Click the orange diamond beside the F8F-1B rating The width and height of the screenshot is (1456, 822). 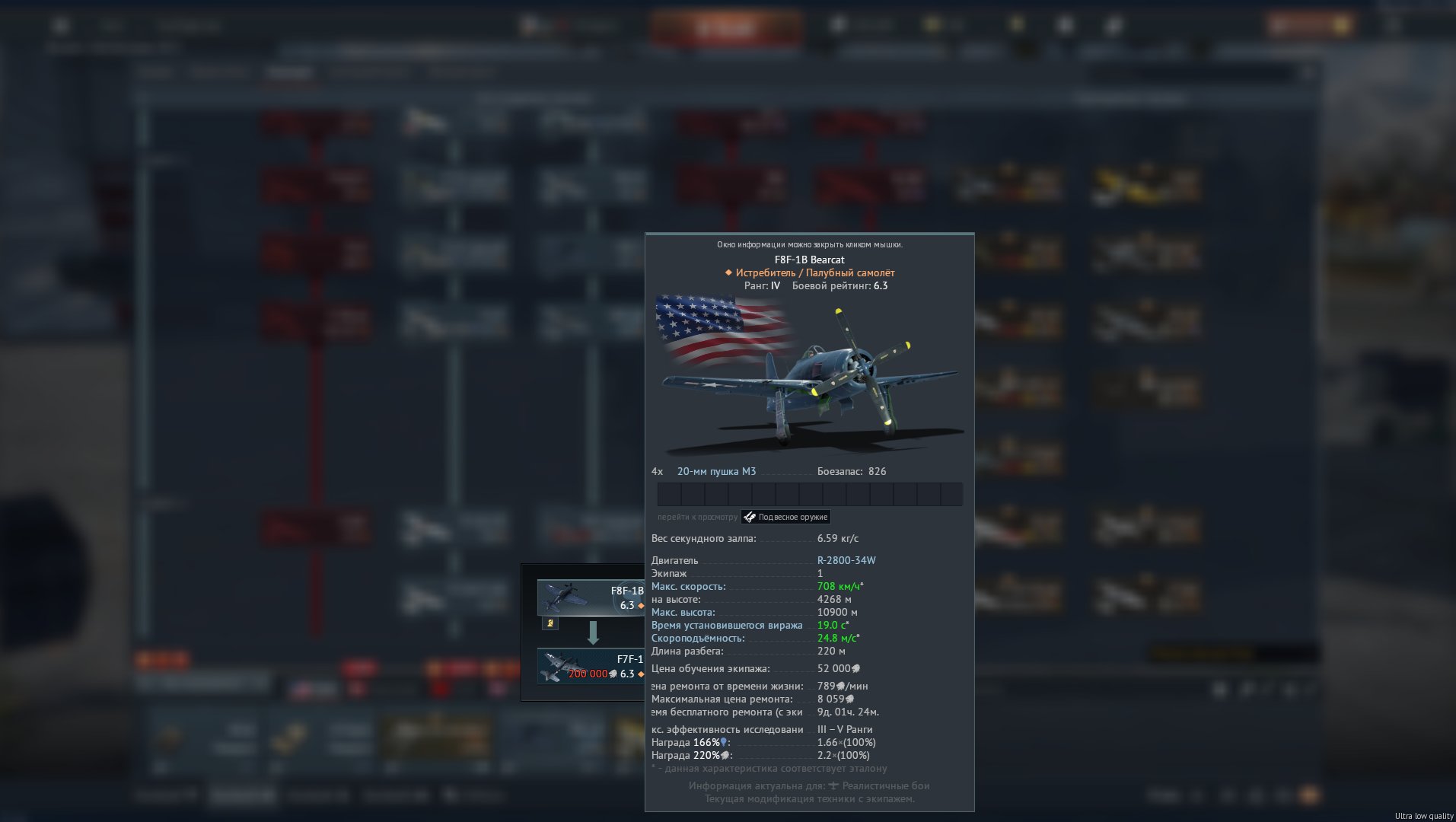click(x=641, y=606)
